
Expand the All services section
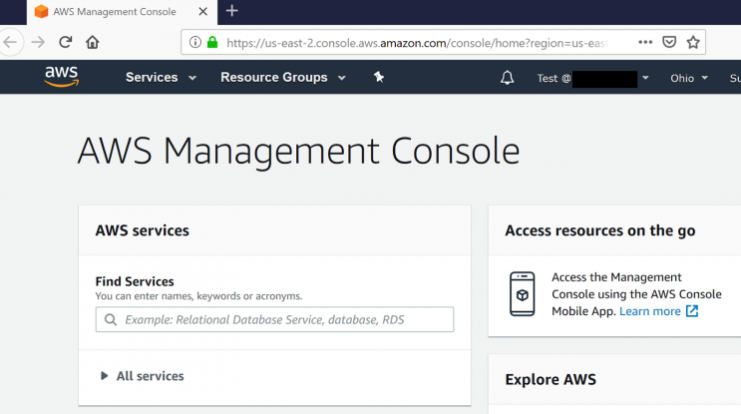coord(142,376)
